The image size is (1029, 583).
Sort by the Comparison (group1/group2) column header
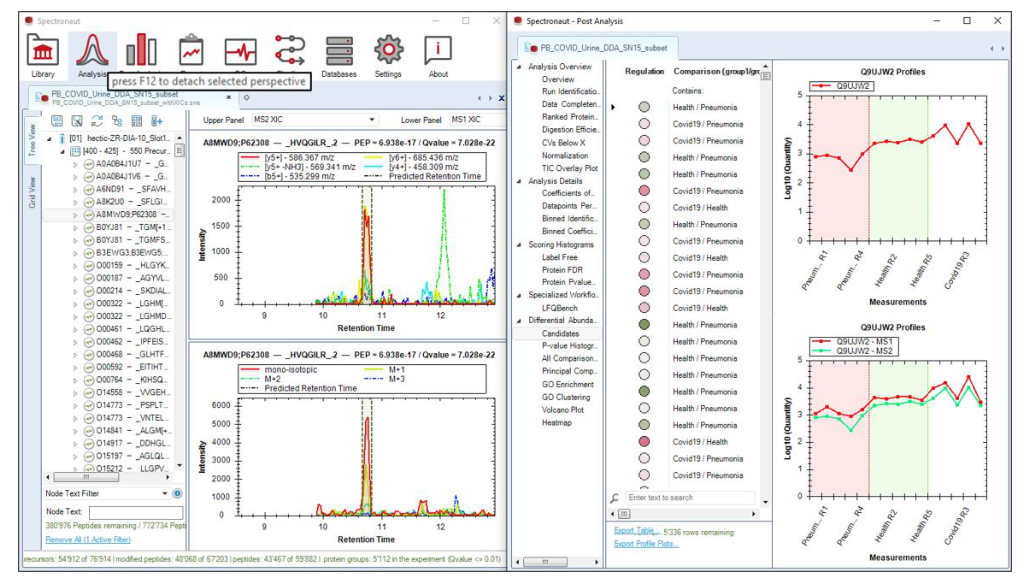tap(716, 71)
